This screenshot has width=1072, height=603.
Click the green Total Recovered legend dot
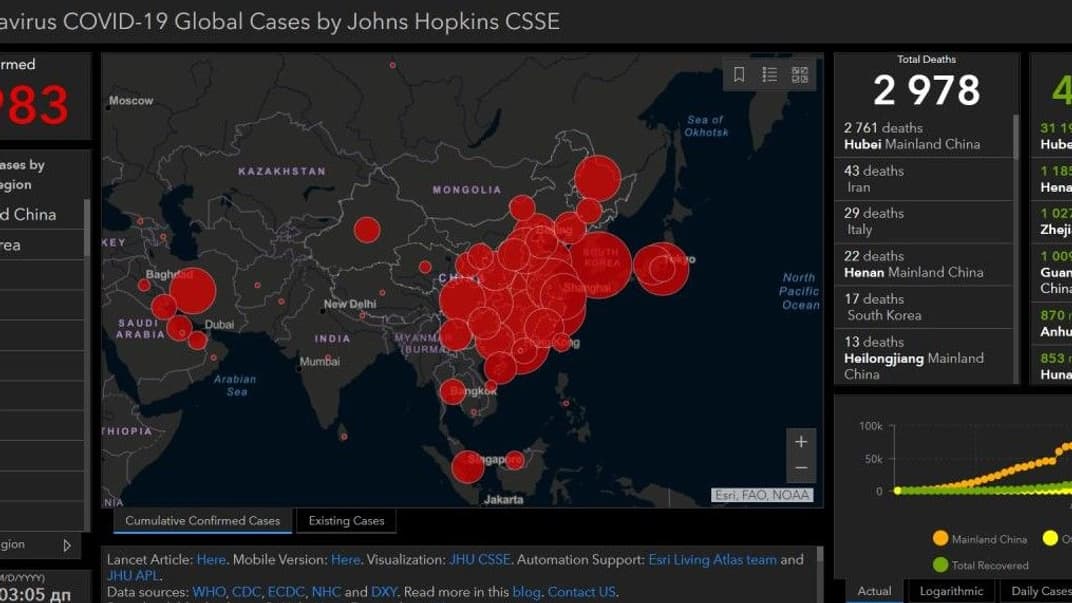pyautogui.click(x=940, y=565)
